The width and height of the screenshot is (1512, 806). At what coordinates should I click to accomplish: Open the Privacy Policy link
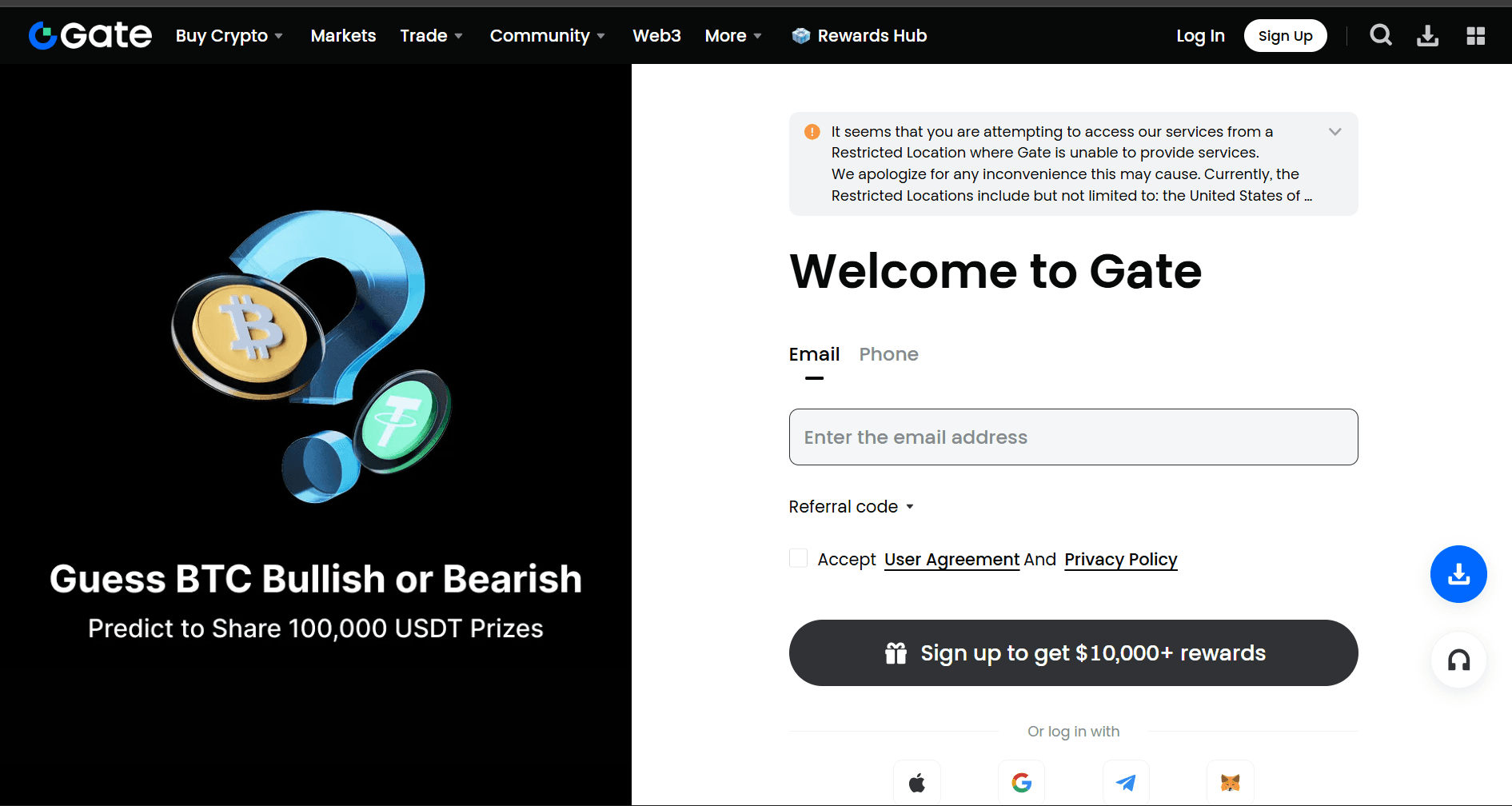click(x=1120, y=560)
